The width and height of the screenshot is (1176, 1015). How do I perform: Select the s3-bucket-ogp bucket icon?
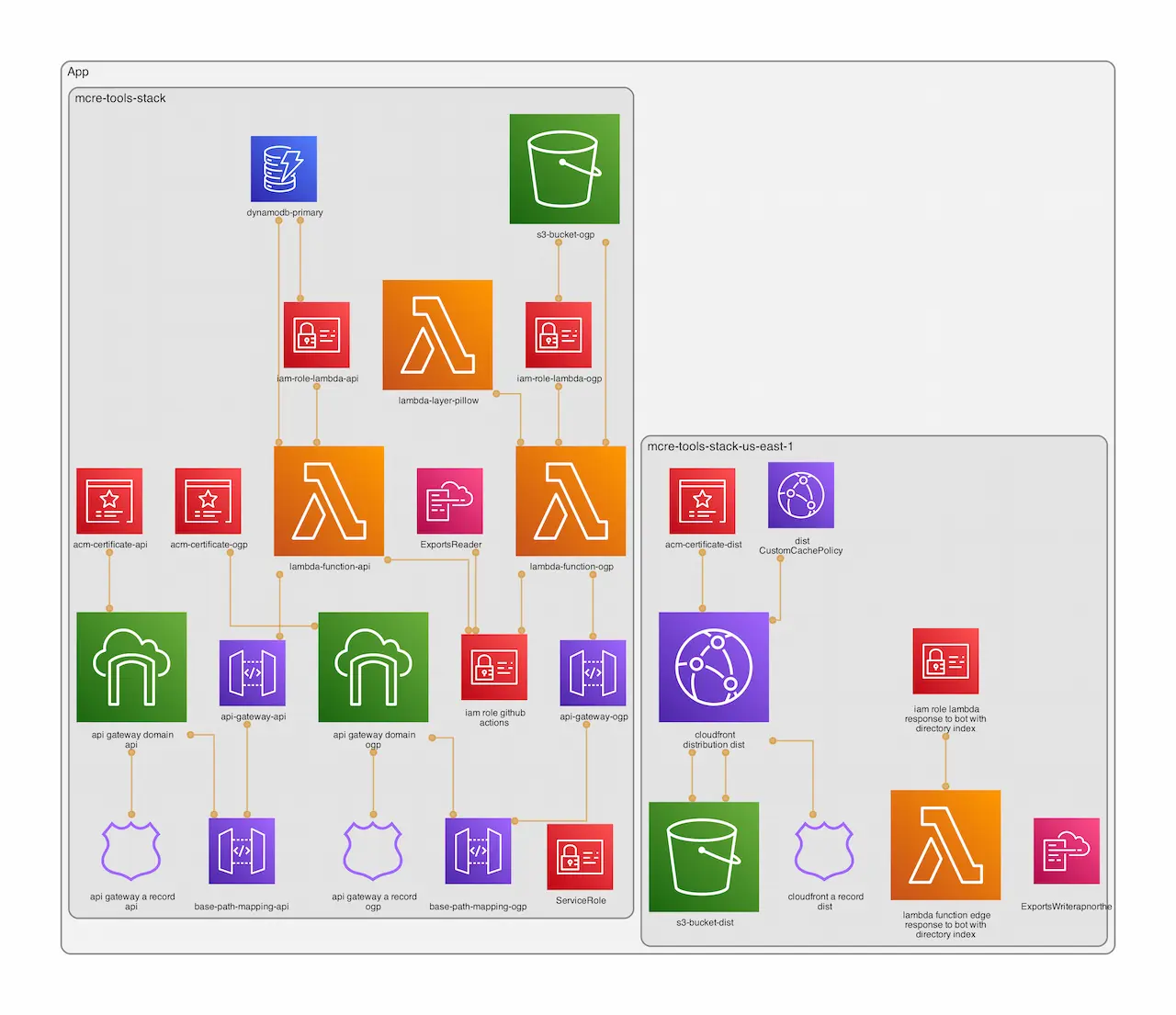(x=565, y=169)
